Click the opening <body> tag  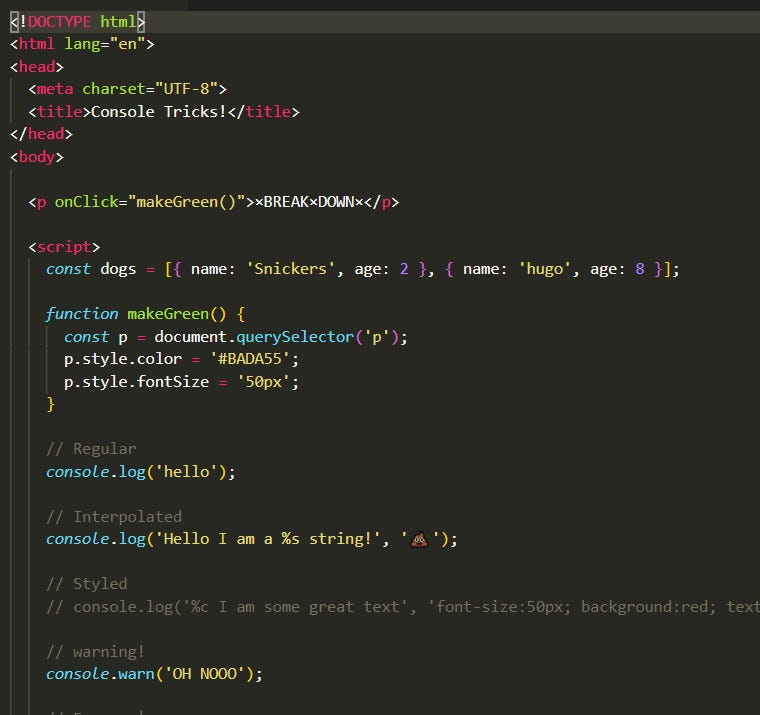pos(37,157)
